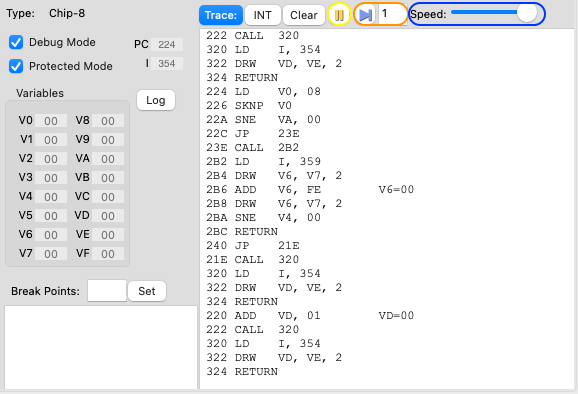Select trace line '21E CALL 320'
This screenshot has width=578, height=394.
pos(253,259)
